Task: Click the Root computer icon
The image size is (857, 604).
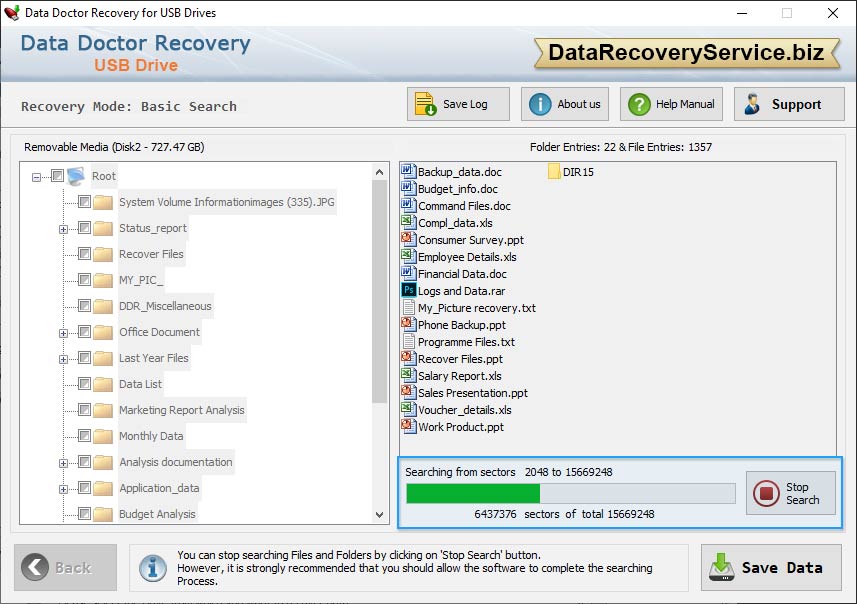Action: pos(76,176)
